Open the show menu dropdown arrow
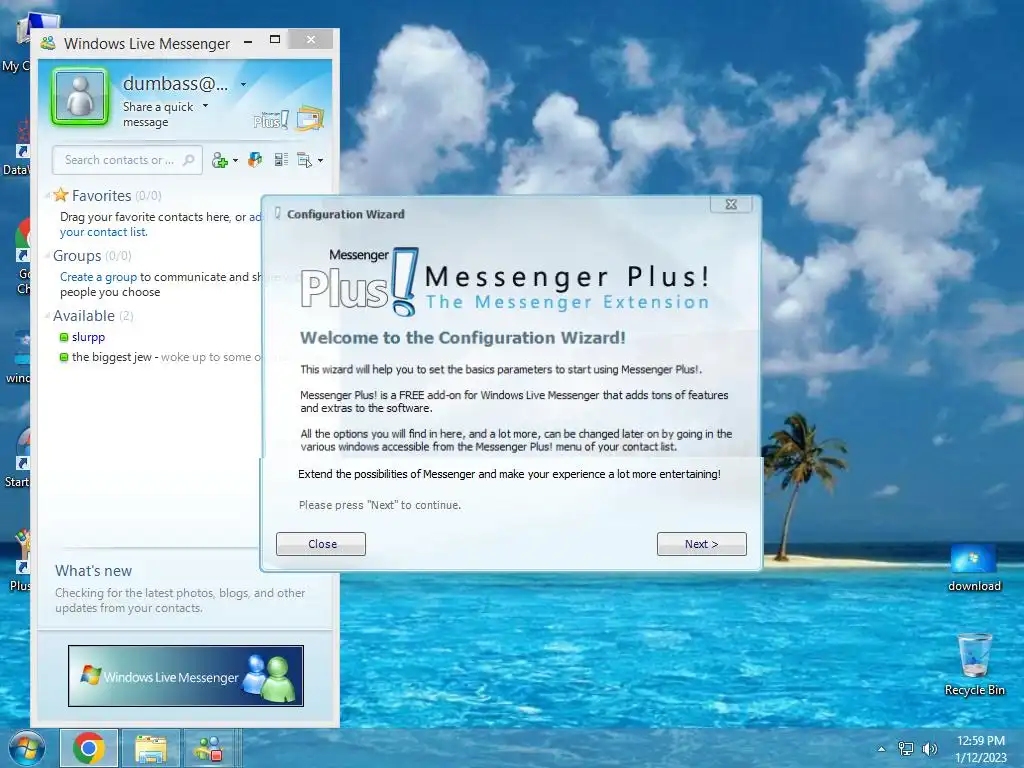Screen dimensions: 1024x768 [321, 161]
